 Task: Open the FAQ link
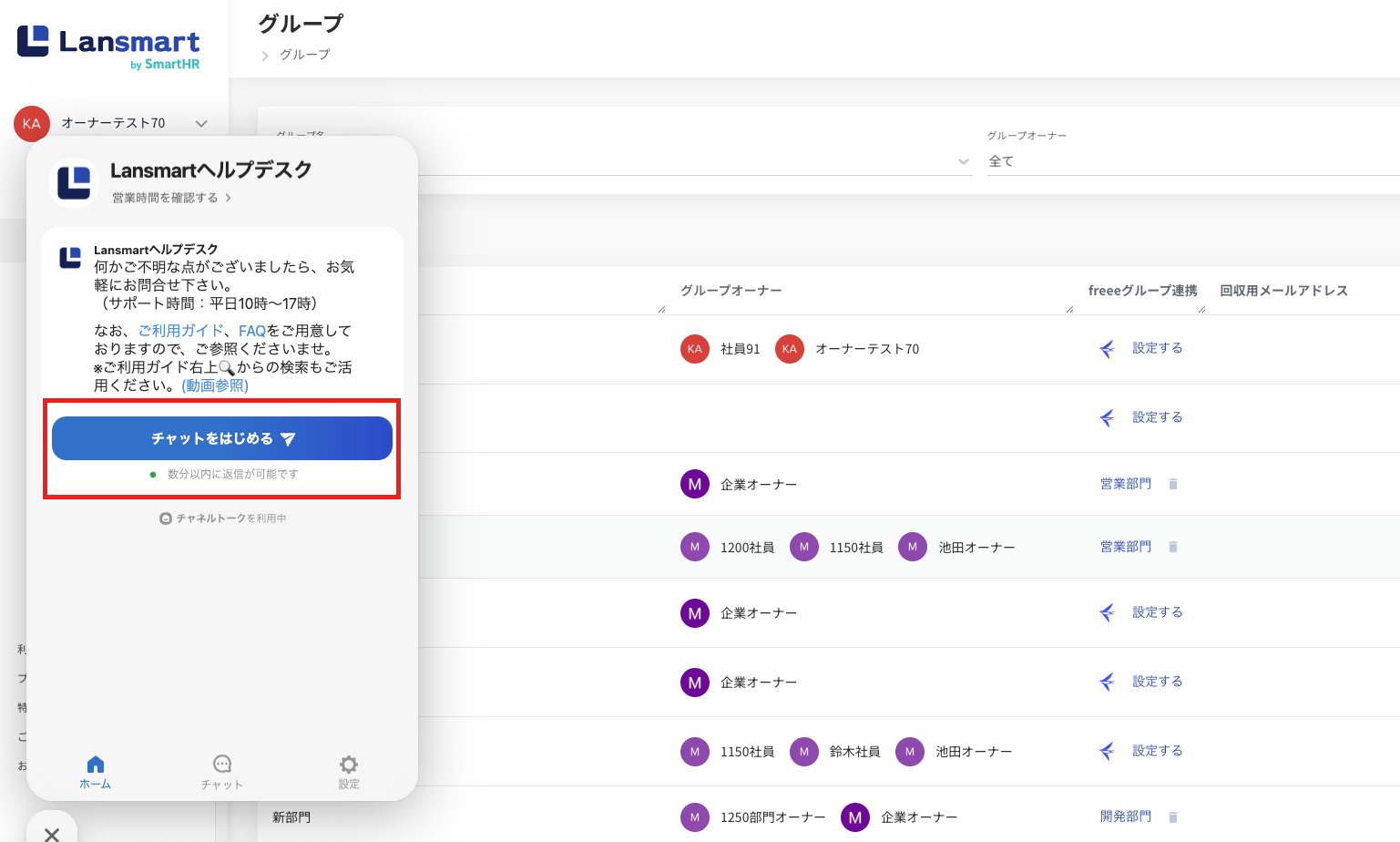(x=251, y=331)
